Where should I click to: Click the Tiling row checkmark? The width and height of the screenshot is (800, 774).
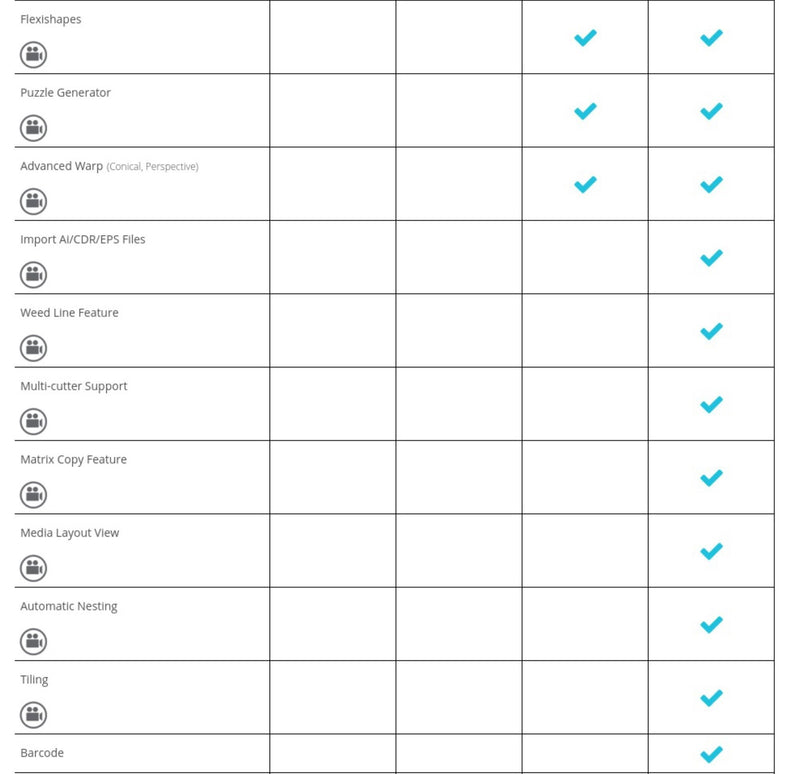click(711, 697)
